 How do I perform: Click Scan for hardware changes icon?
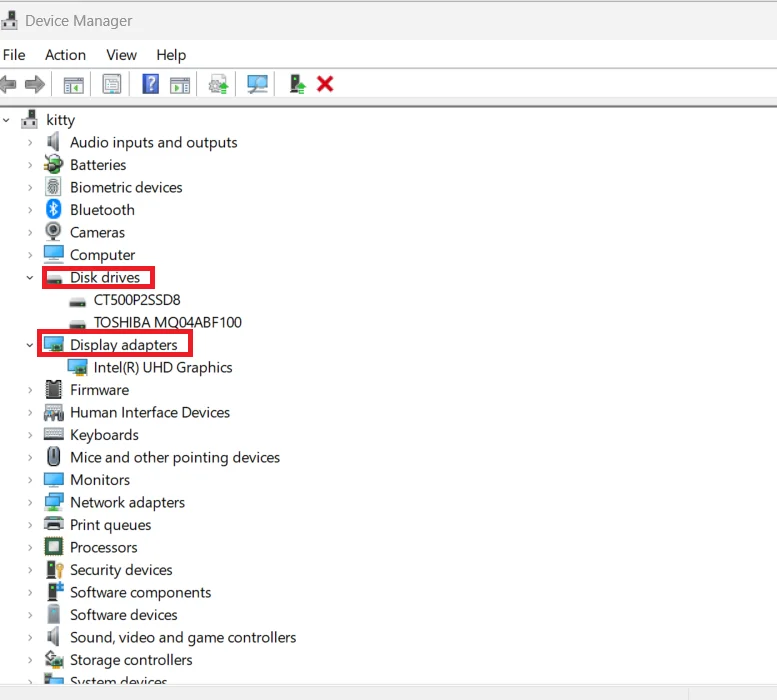[257, 84]
